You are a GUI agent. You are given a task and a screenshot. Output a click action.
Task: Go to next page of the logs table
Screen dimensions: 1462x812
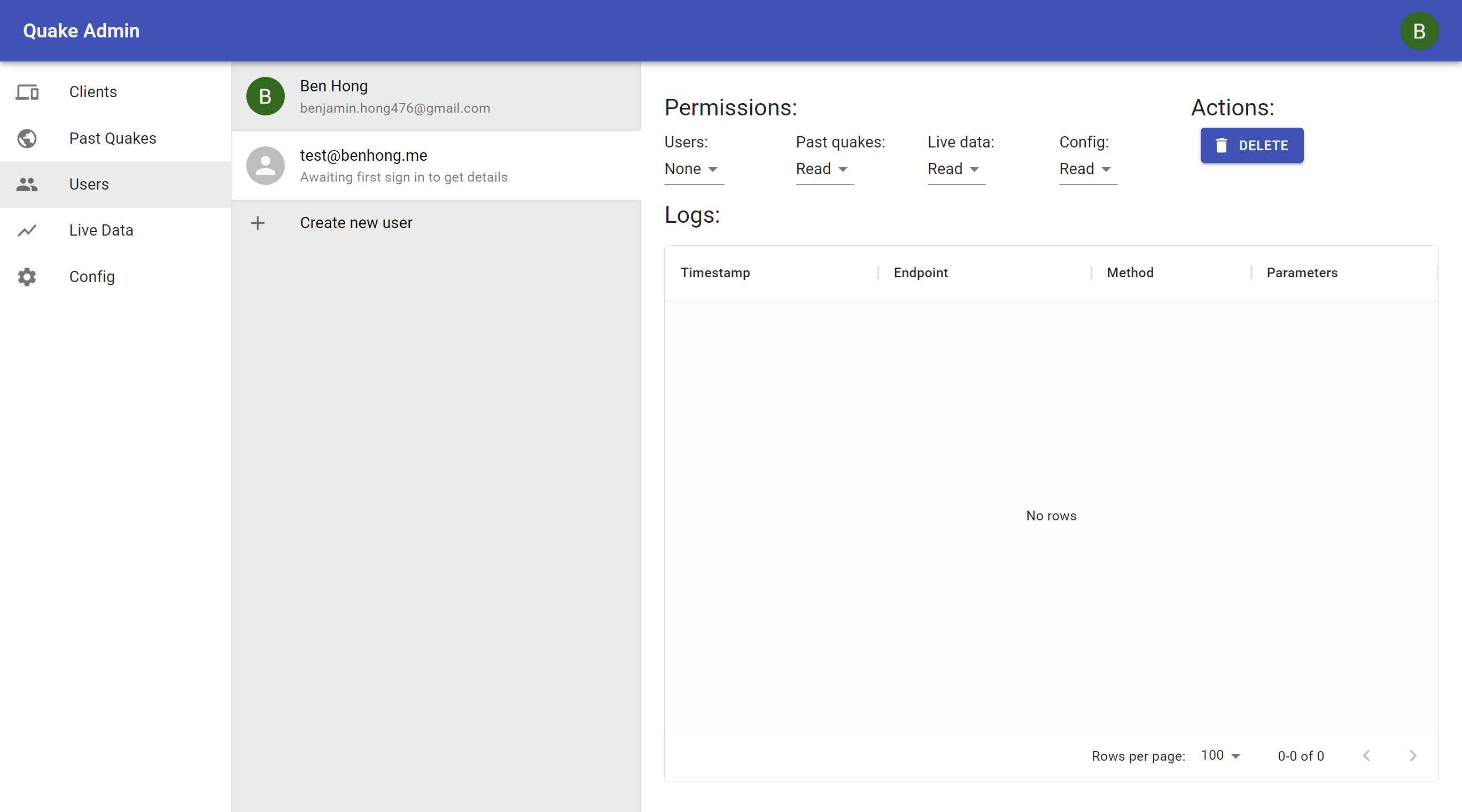point(1413,755)
